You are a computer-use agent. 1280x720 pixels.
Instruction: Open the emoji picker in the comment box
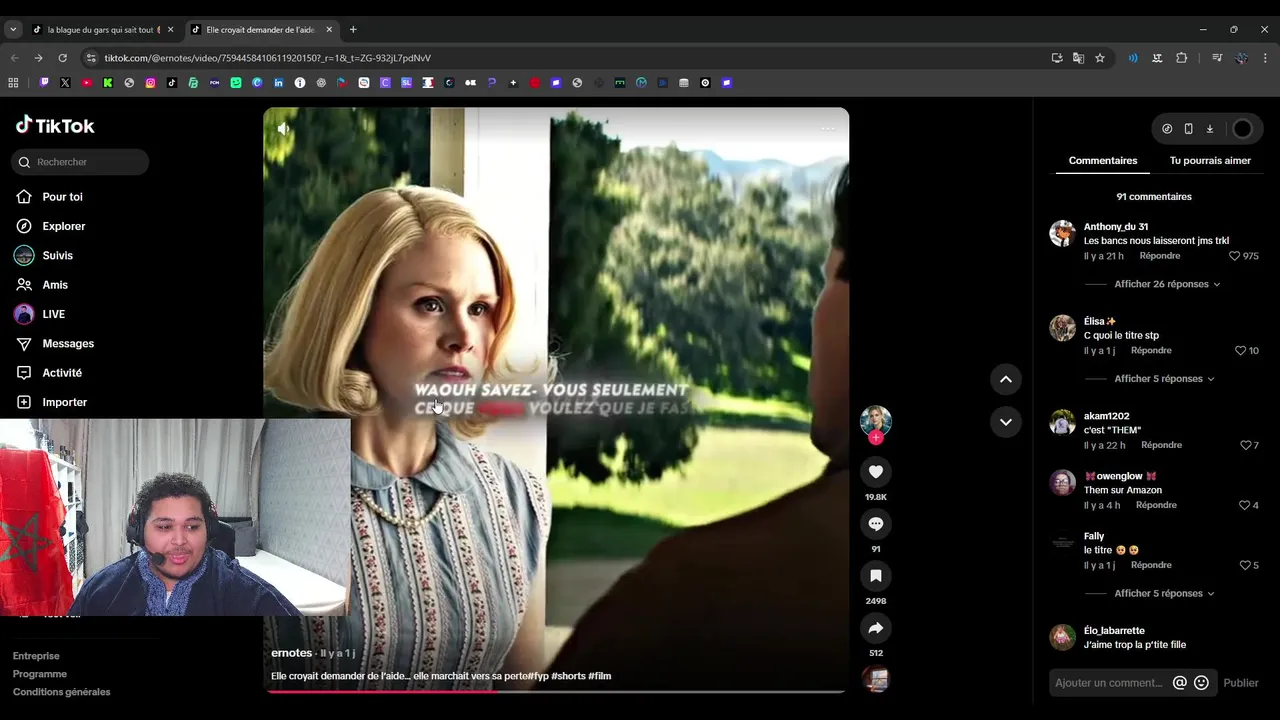(x=1201, y=683)
